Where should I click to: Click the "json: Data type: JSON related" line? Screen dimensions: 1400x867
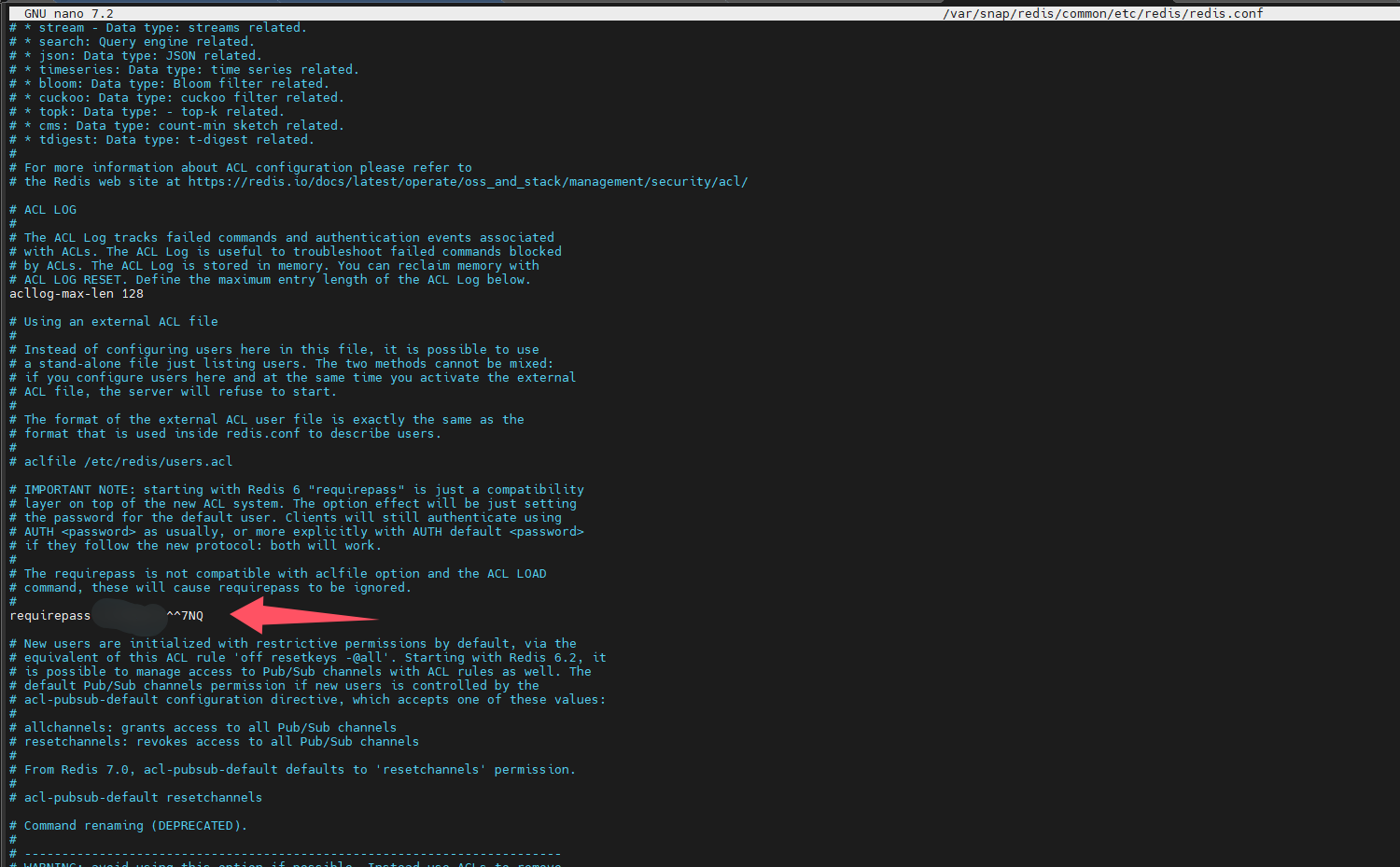[135, 56]
